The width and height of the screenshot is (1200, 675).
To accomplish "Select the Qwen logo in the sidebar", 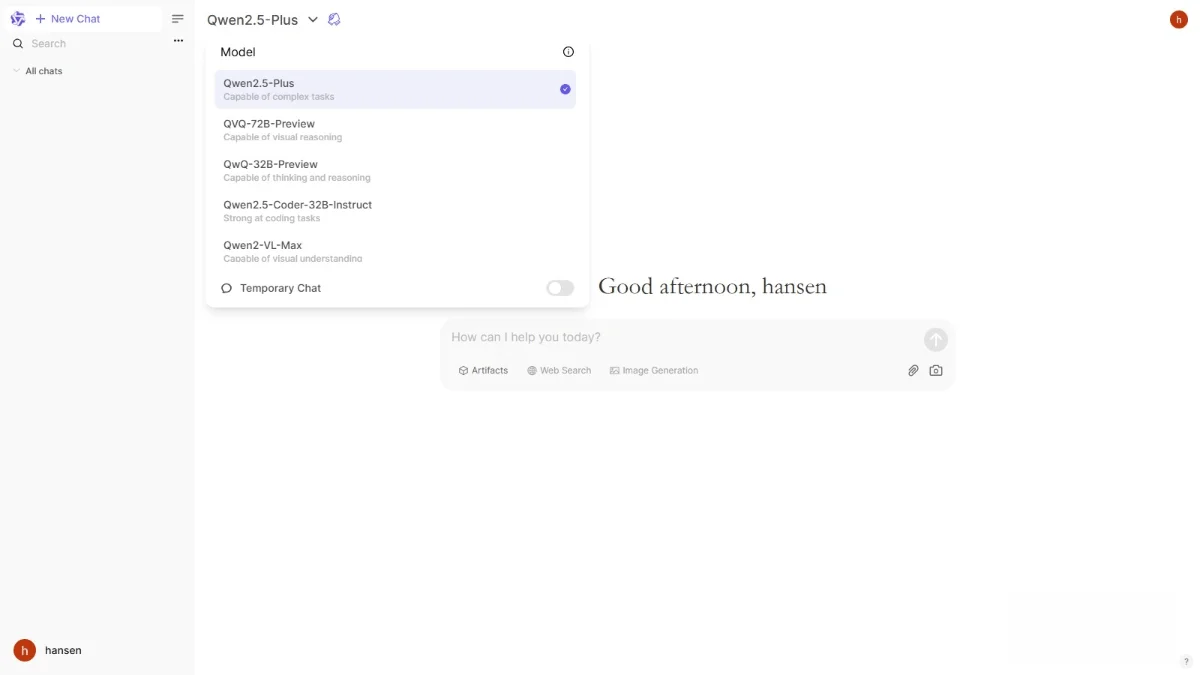I will click(x=17, y=18).
